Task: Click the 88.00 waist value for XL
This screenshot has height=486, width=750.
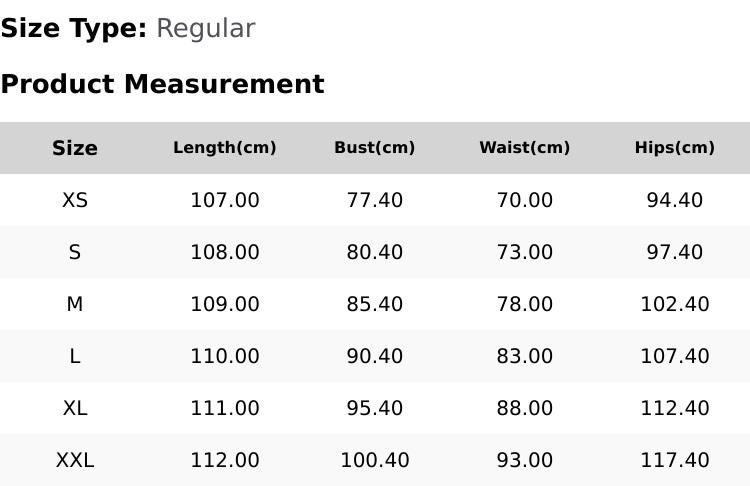Action: point(525,408)
